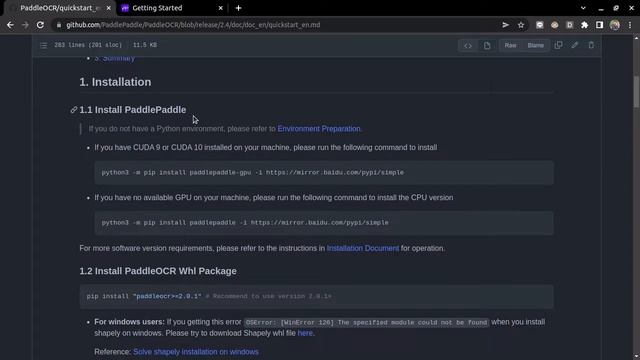
Task: Click the '283 lines (201 sloc)' text
Action: tap(88, 45)
